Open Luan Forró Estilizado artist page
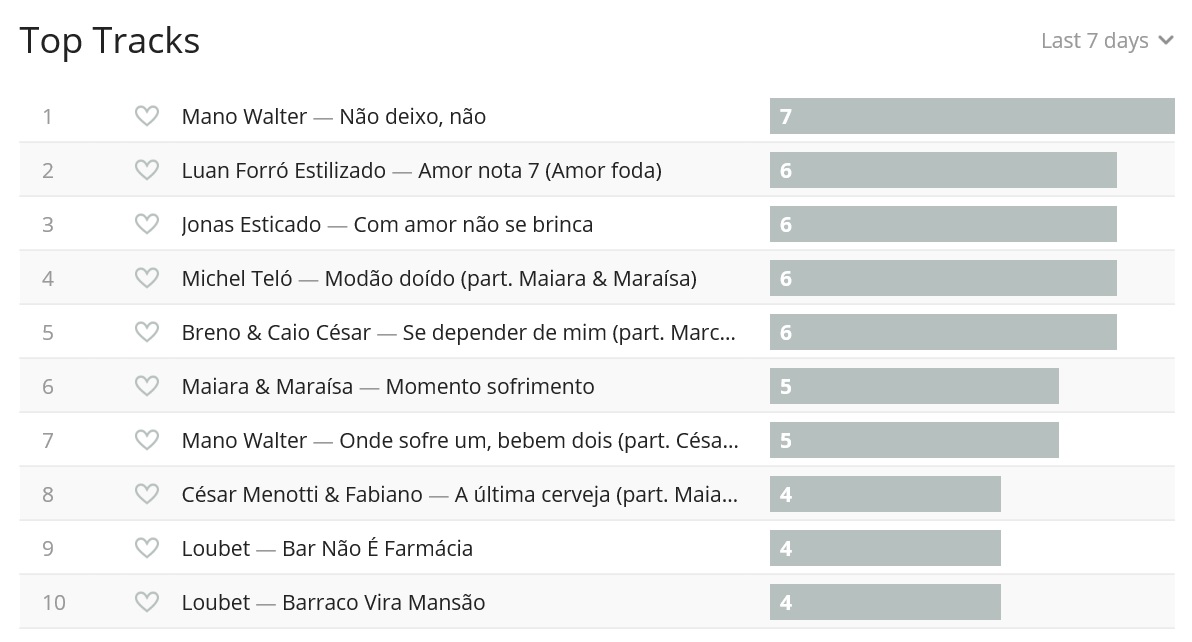Screen dimensions: 1192x642 coord(283,171)
